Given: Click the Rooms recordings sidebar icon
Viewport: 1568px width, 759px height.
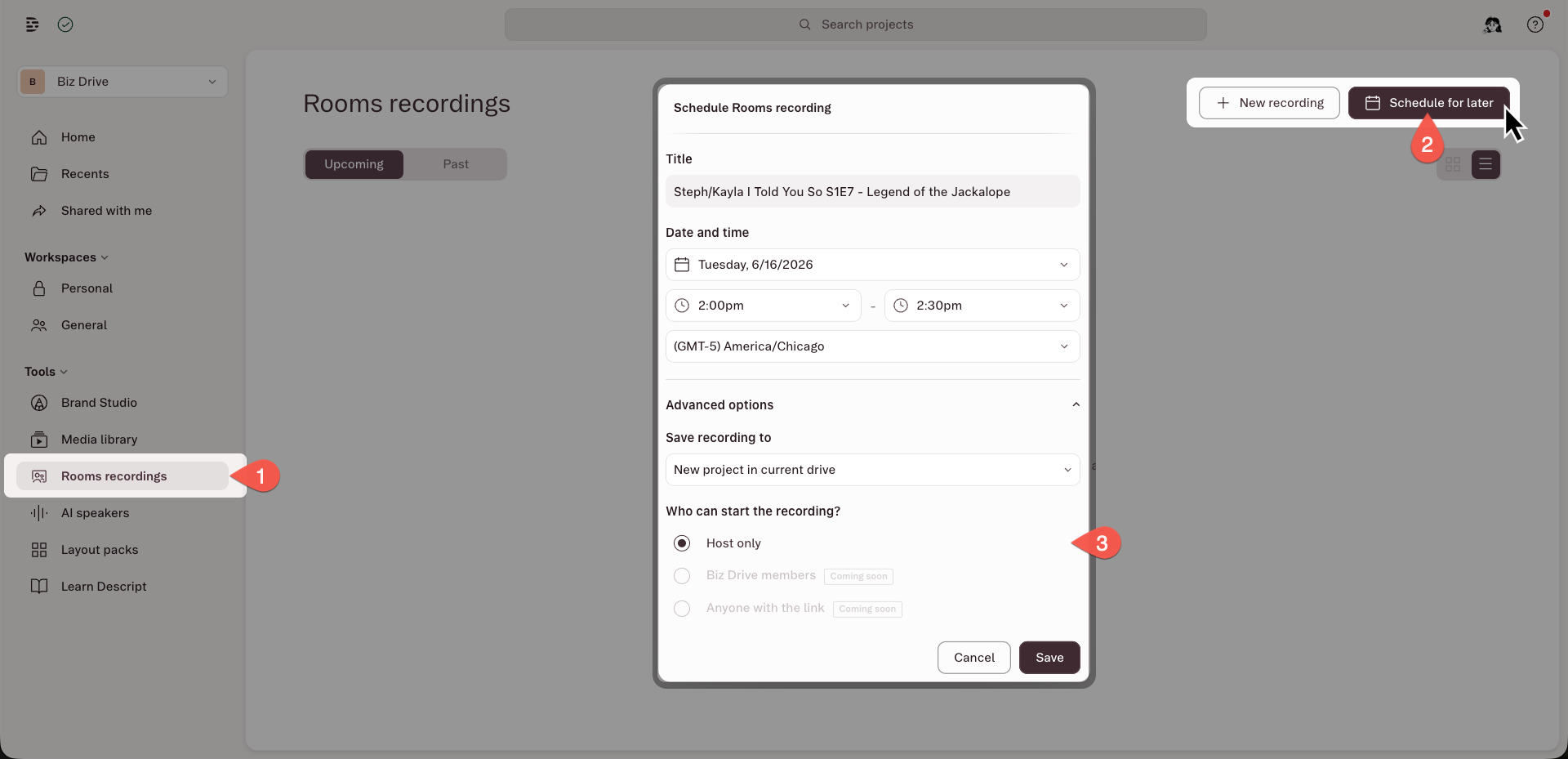Looking at the screenshot, I should point(39,476).
